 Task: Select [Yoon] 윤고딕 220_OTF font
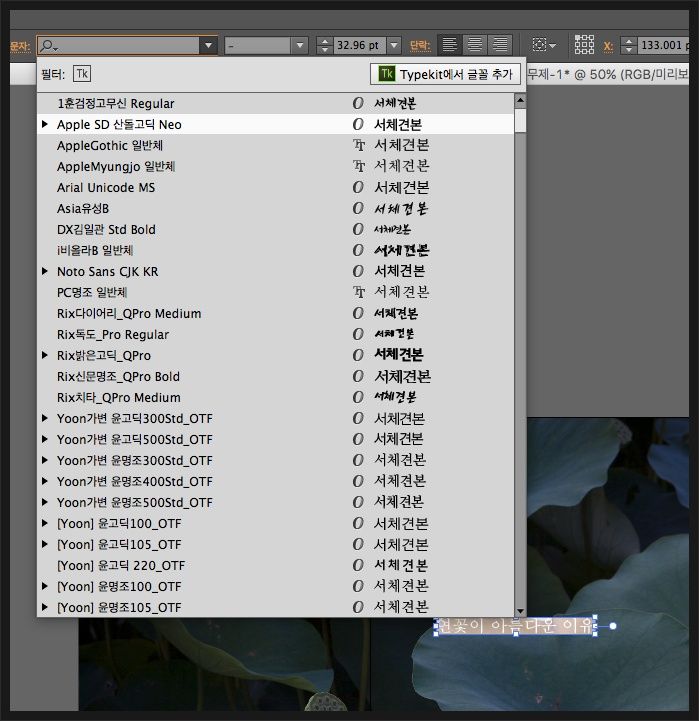(x=275, y=566)
